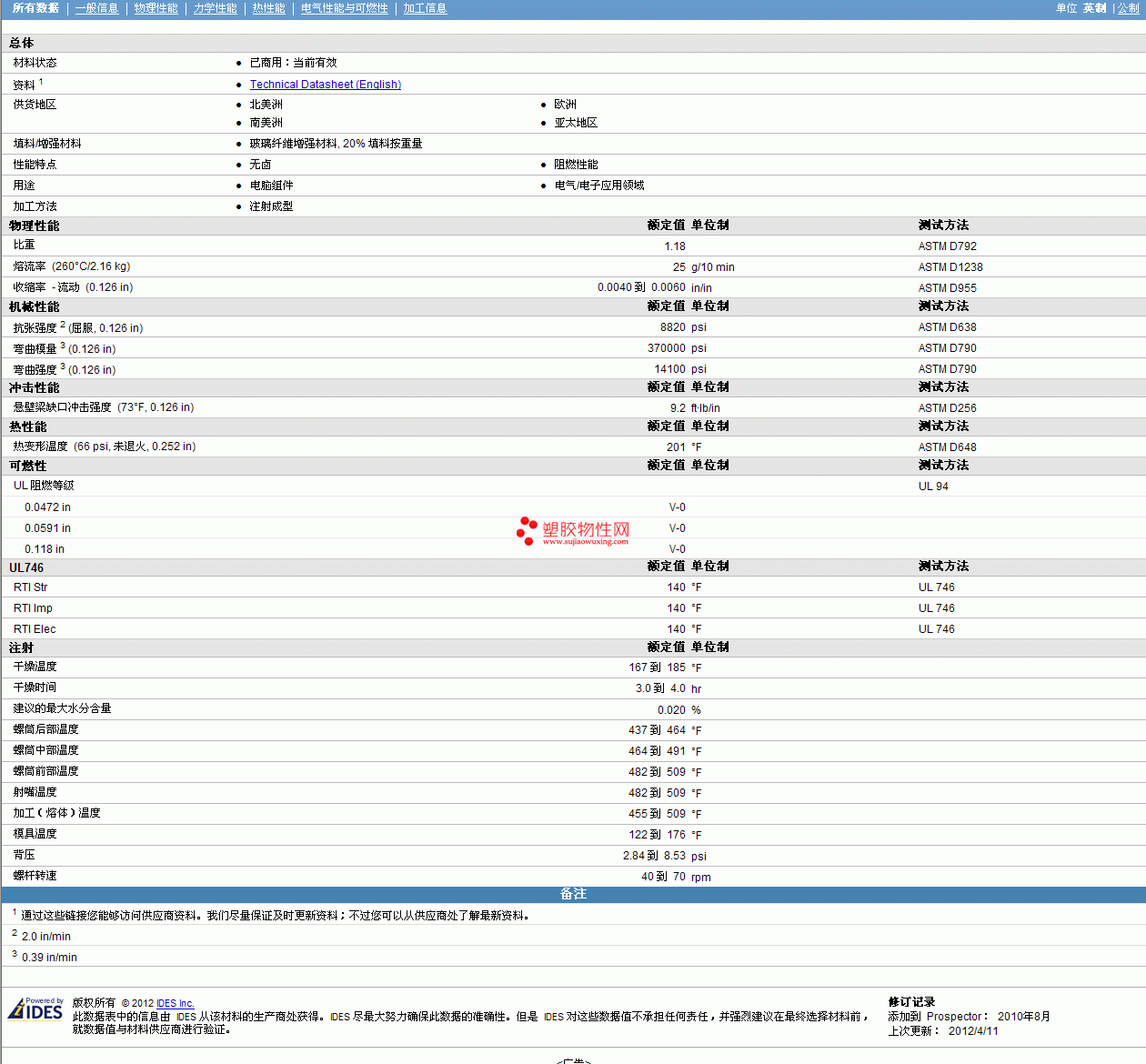Click the Powered by IDES logo
Image resolution: width=1146 pixels, height=1064 pixels.
tap(35, 1009)
